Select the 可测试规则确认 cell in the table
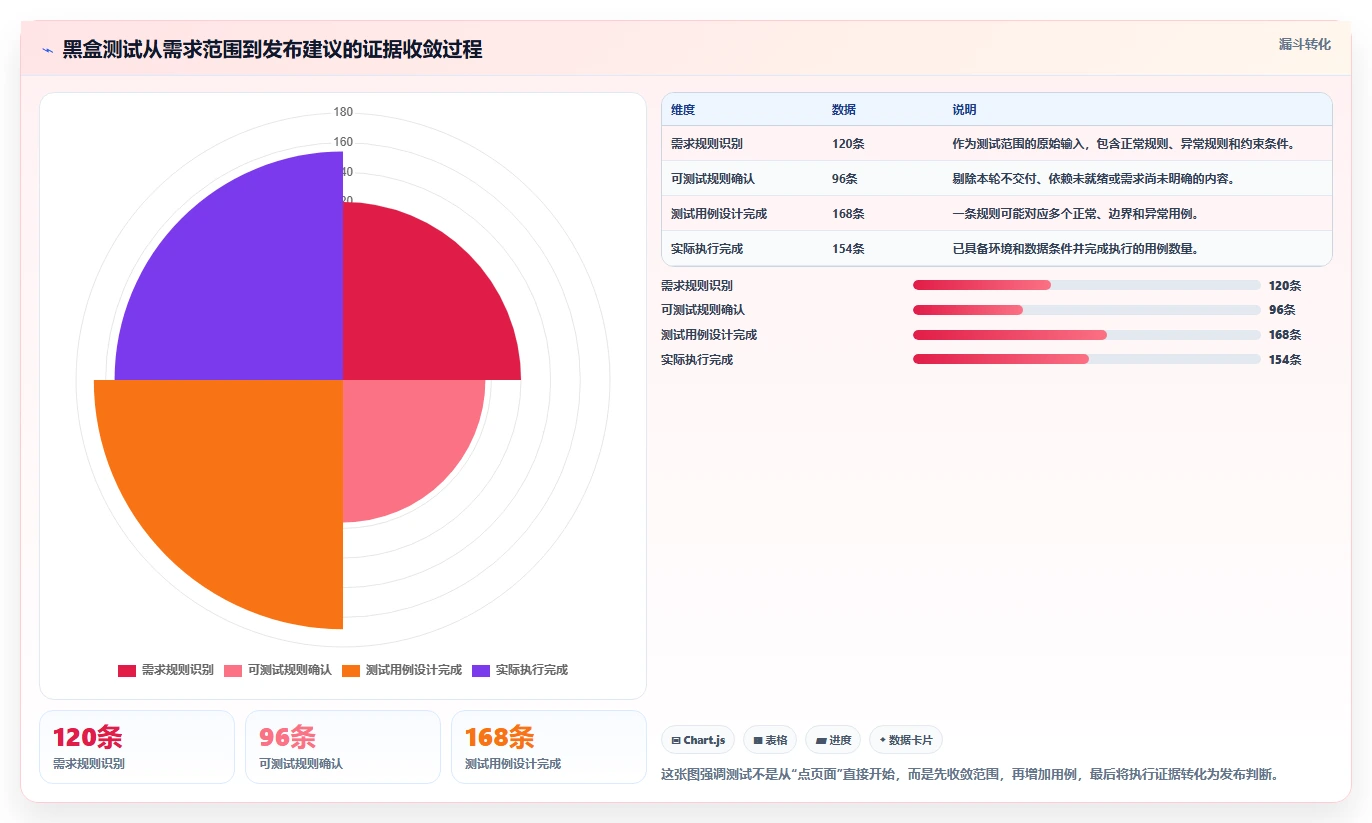Image resolution: width=1372 pixels, height=823 pixels. [713, 179]
